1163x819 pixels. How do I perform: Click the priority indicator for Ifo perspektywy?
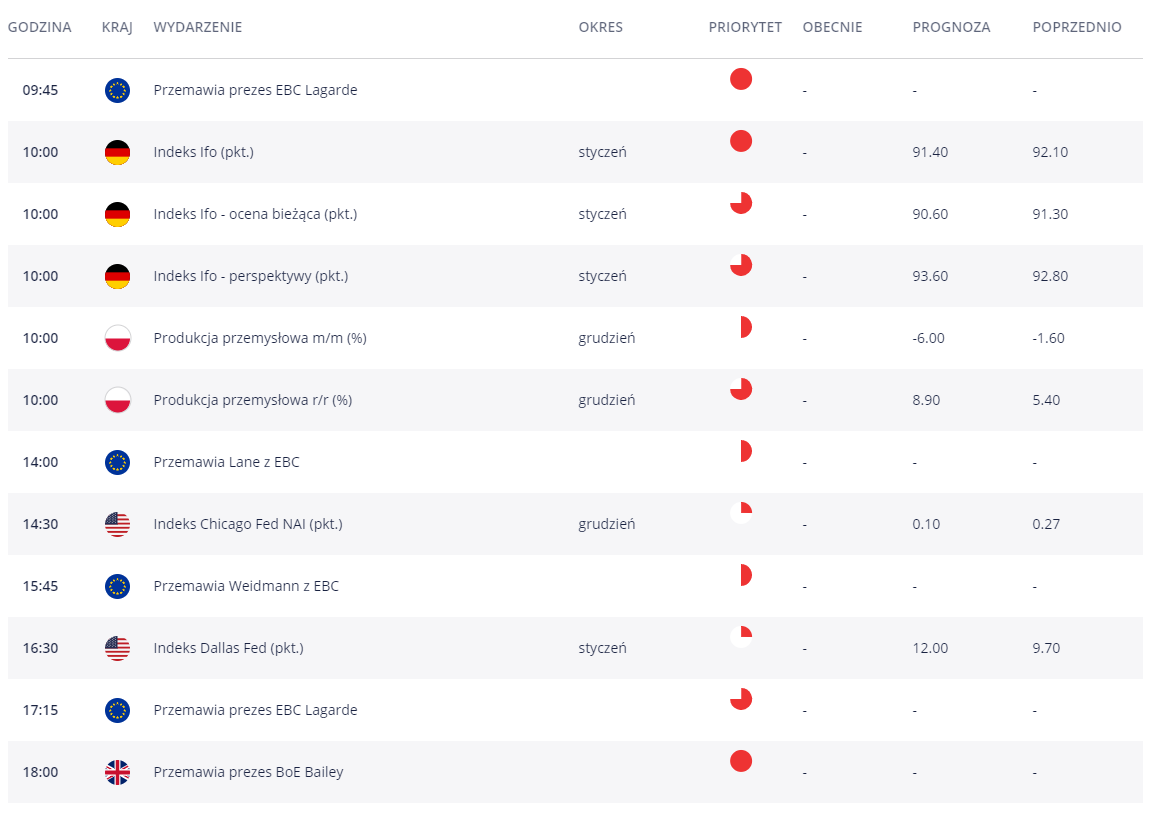[741, 265]
